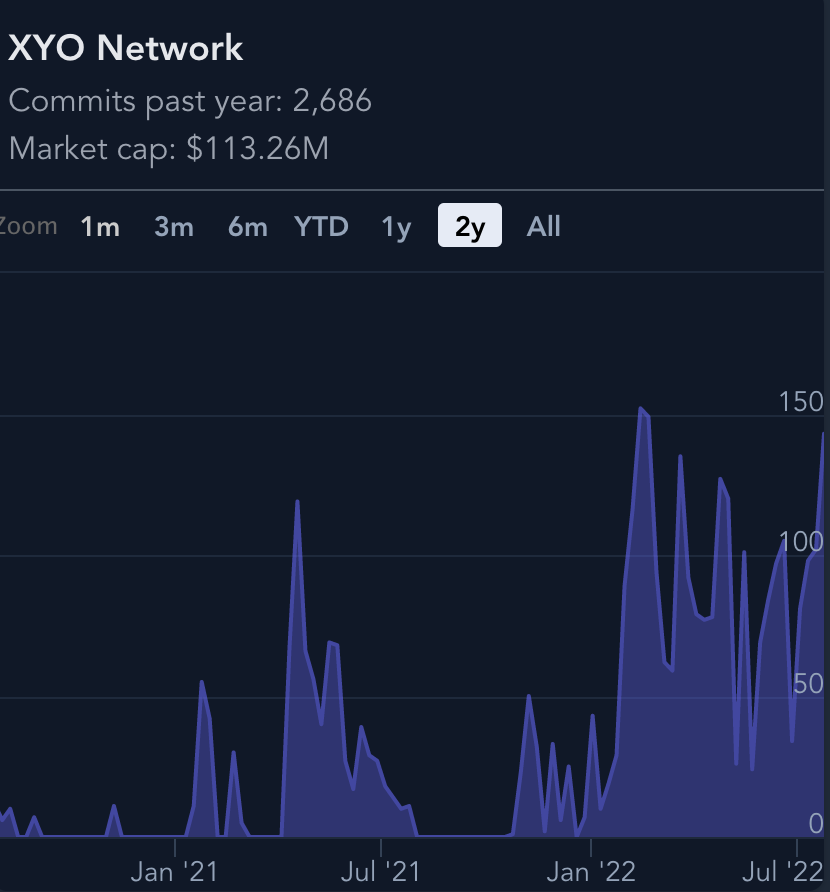Screen dimensions: 830x892
Task: Click the Jul '22 axis label
Action: [783, 872]
